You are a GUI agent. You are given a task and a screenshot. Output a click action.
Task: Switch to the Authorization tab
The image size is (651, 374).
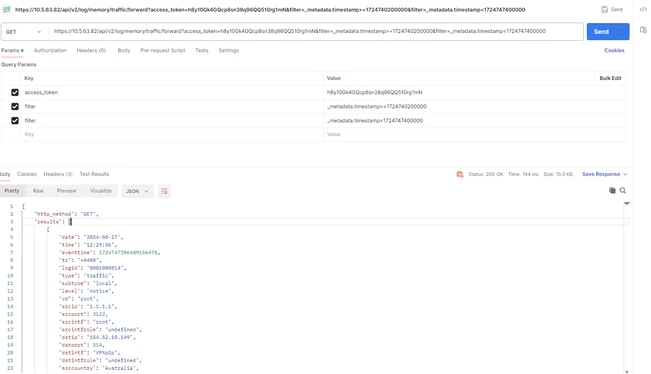tap(50, 50)
